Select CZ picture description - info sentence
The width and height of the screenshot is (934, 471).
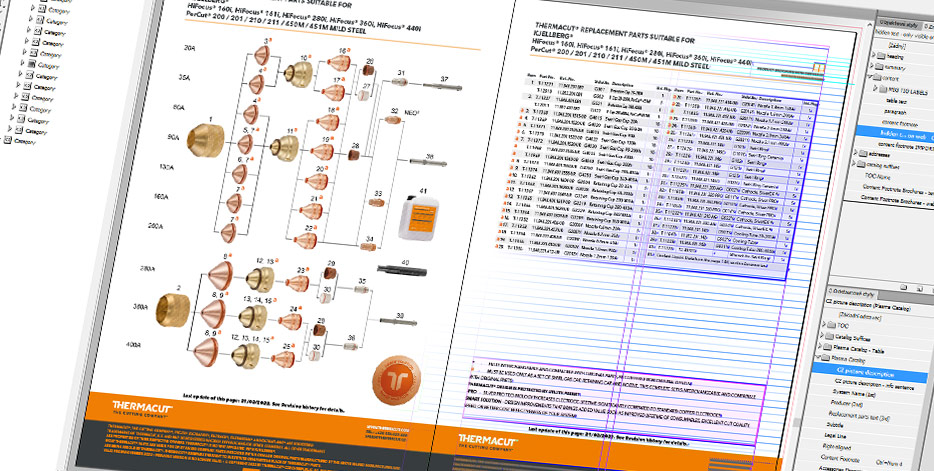coord(874,385)
